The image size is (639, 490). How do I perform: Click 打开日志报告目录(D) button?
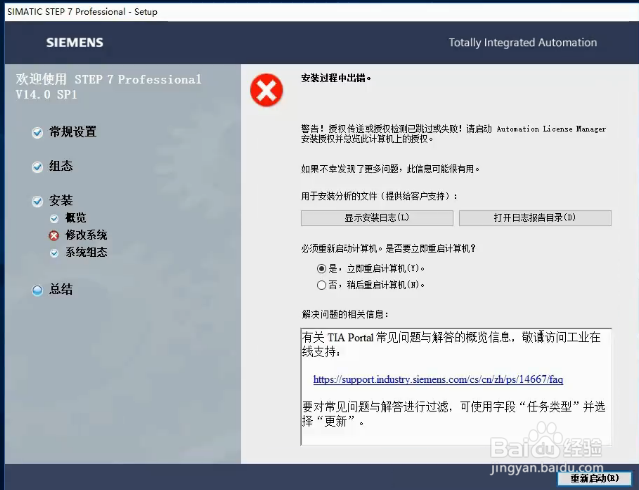pos(535,218)
